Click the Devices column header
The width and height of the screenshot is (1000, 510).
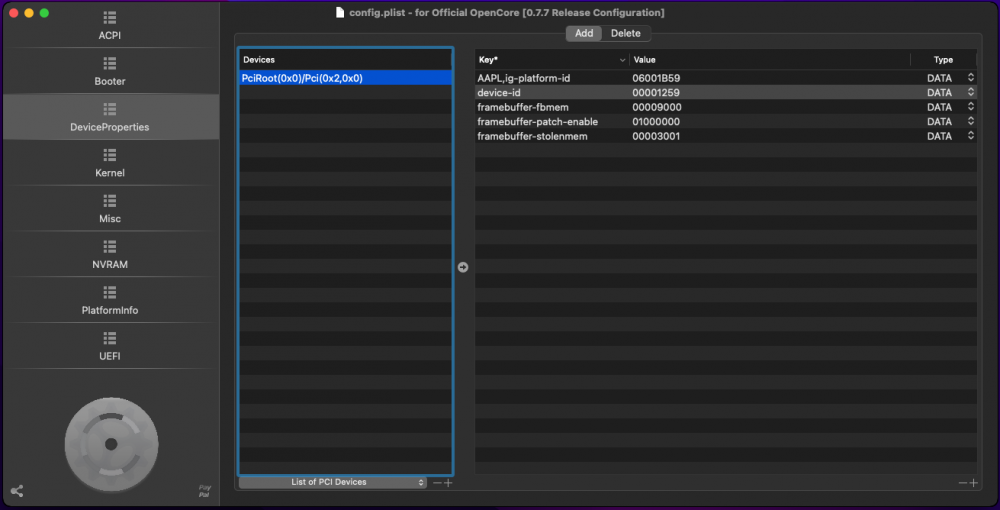(x=345, y=60)
